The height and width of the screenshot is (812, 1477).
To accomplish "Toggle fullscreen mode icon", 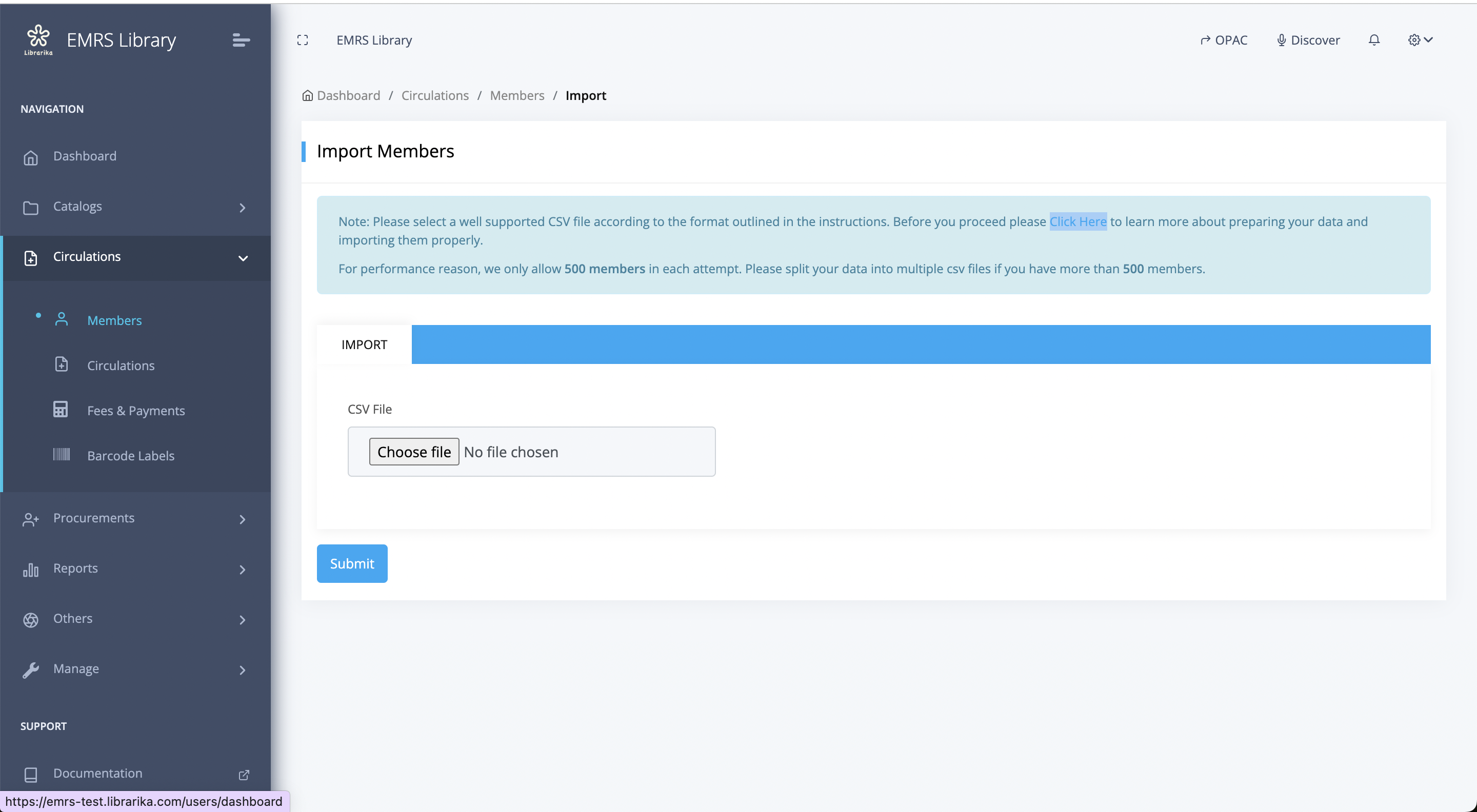I will point(303,40).
